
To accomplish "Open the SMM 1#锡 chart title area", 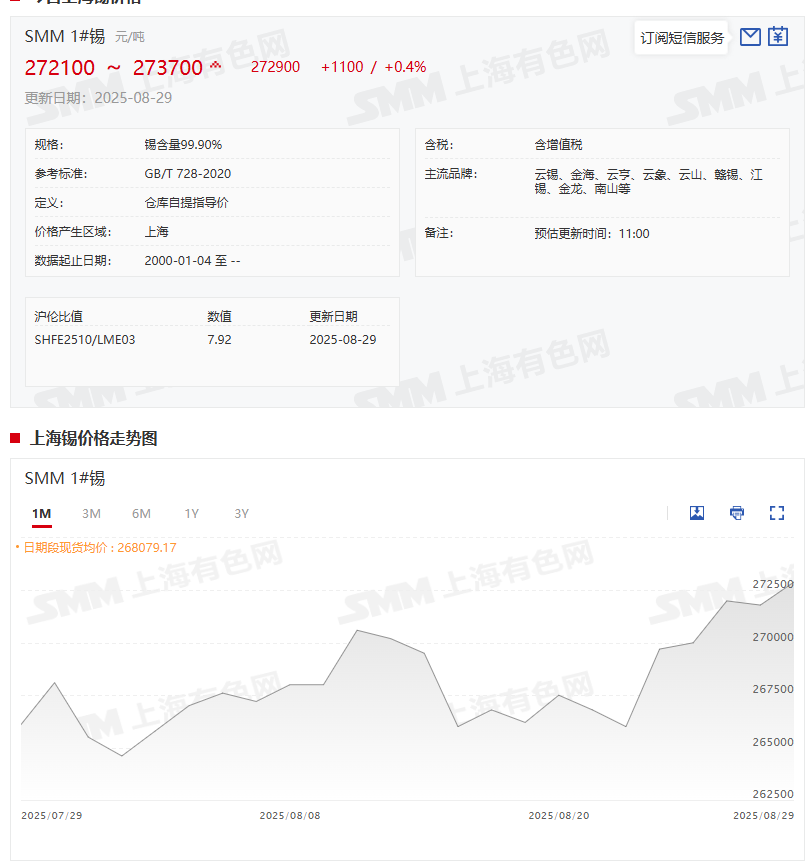I will point(63,478).
